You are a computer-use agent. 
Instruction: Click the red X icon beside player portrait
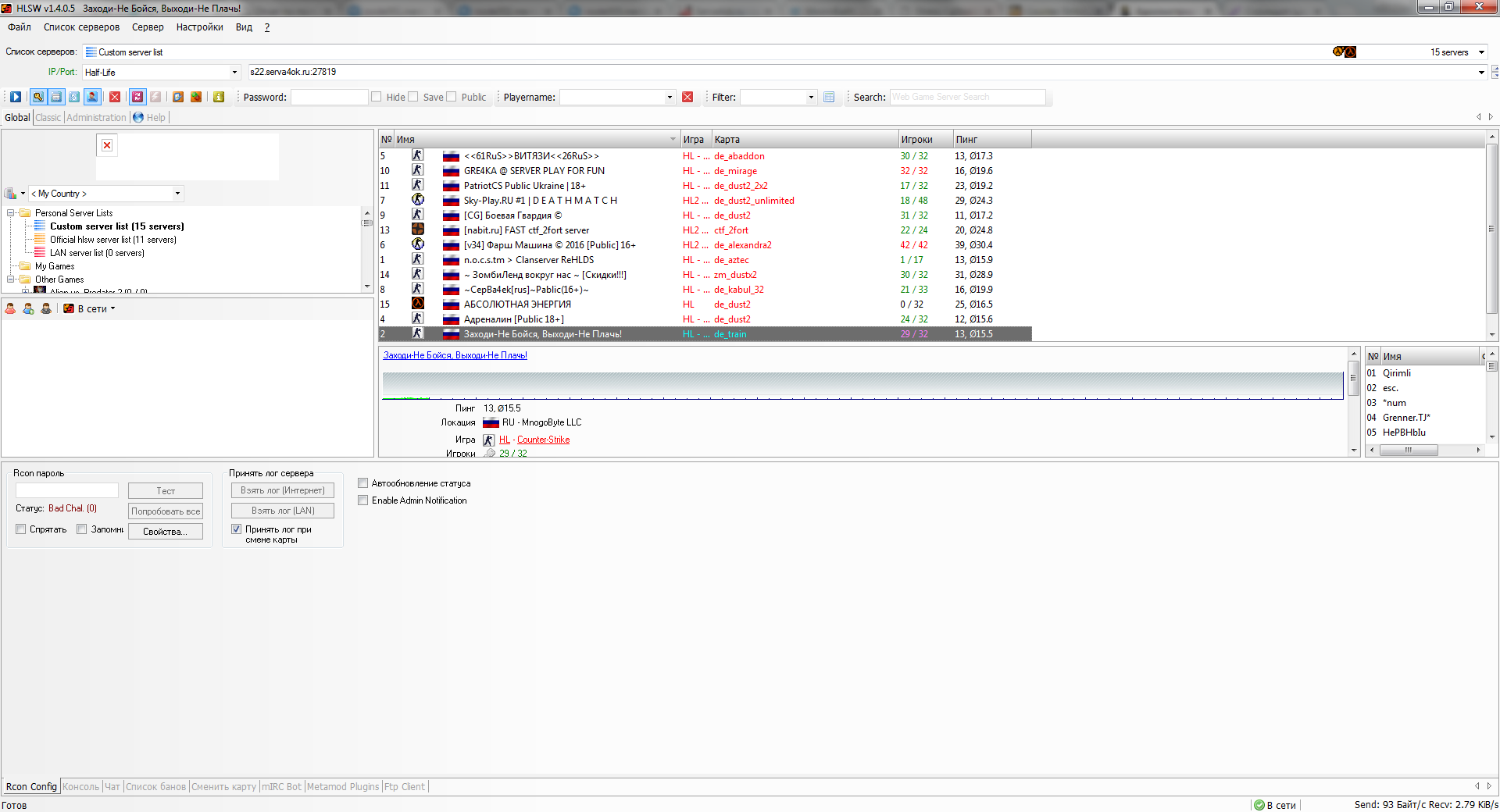click(115, 97)
